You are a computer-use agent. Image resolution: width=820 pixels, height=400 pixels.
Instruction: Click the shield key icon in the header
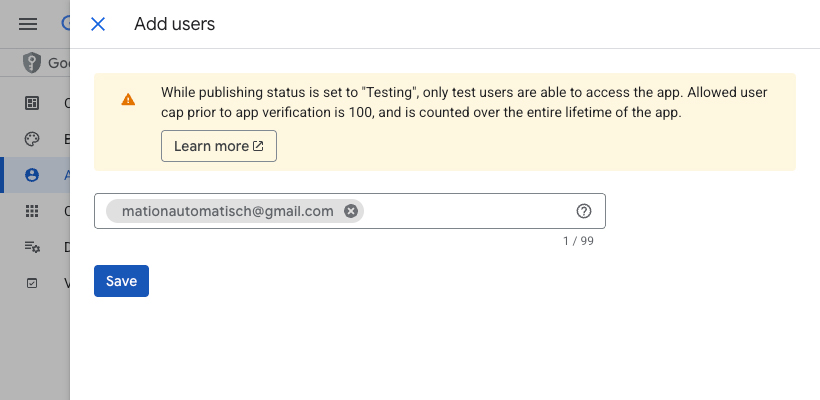click(32, 63)
